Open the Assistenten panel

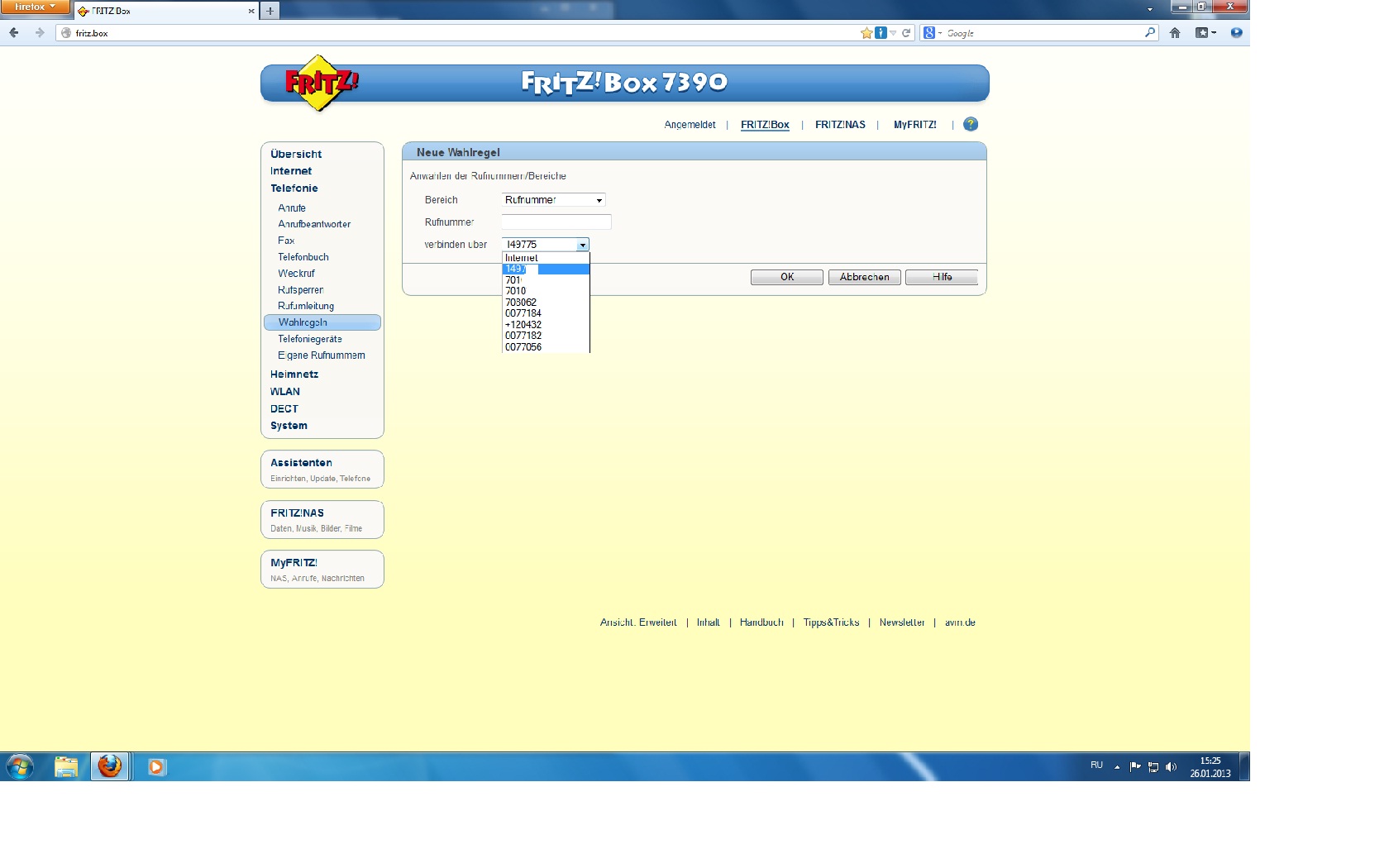pos(322,469)
